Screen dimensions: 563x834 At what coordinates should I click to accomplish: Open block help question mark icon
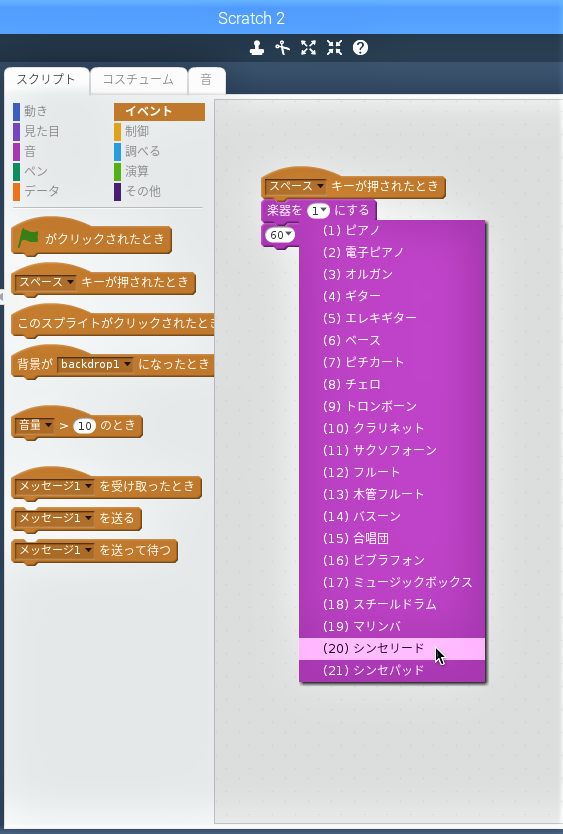pyautogui.click(x=360, y=48)
